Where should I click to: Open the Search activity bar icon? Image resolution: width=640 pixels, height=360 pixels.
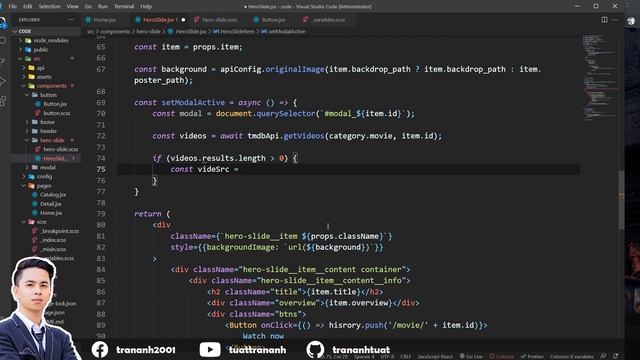click(x=3, y=41)
